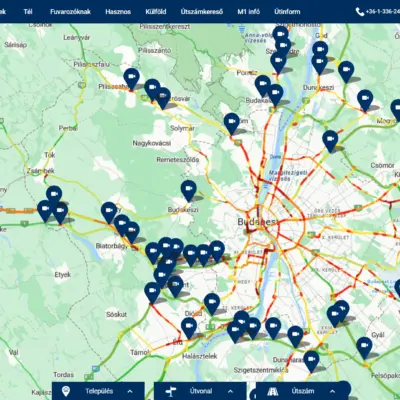This screenshot has height=400, width=400.
Task: Click the signpost icon beside Útvonal
Action: point(171,391)
